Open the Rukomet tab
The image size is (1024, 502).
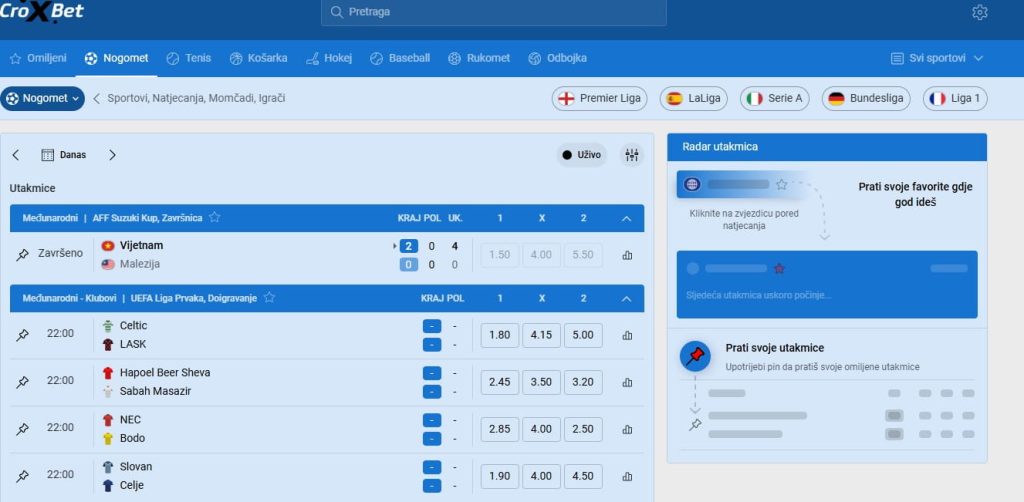(479, 58)
